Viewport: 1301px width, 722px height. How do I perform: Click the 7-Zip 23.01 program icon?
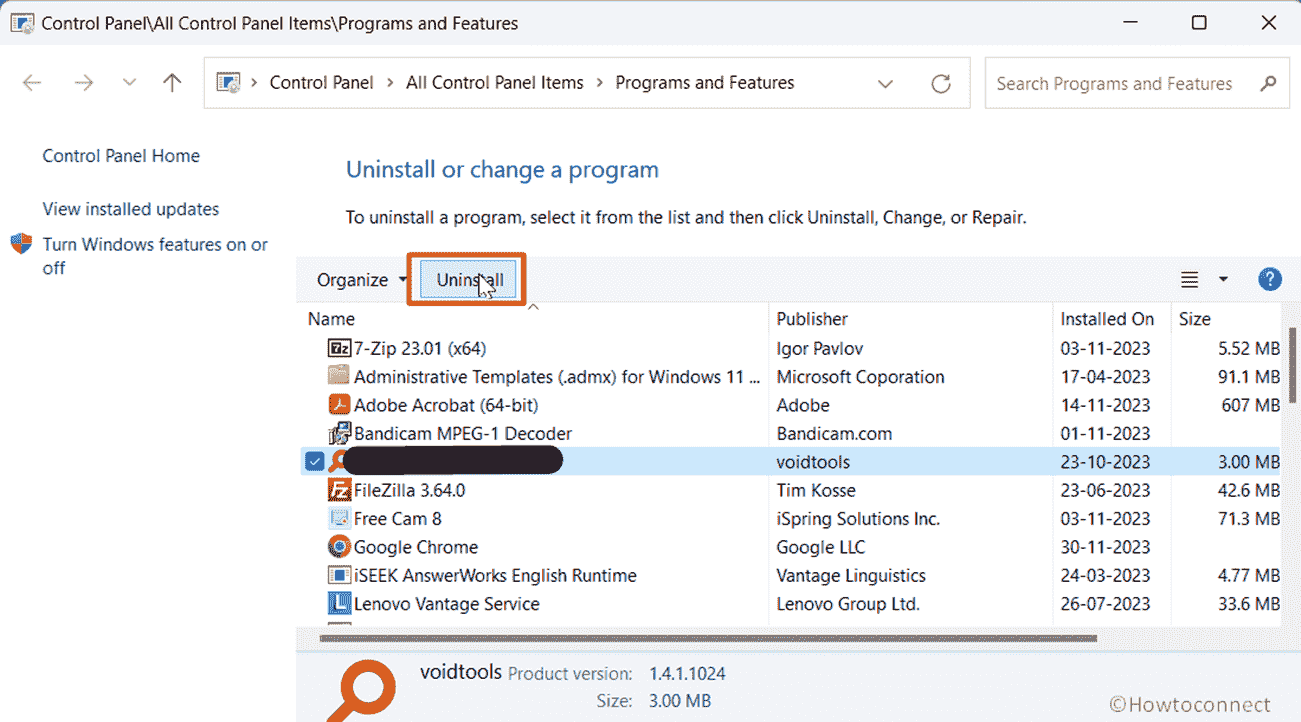[339, 349]
